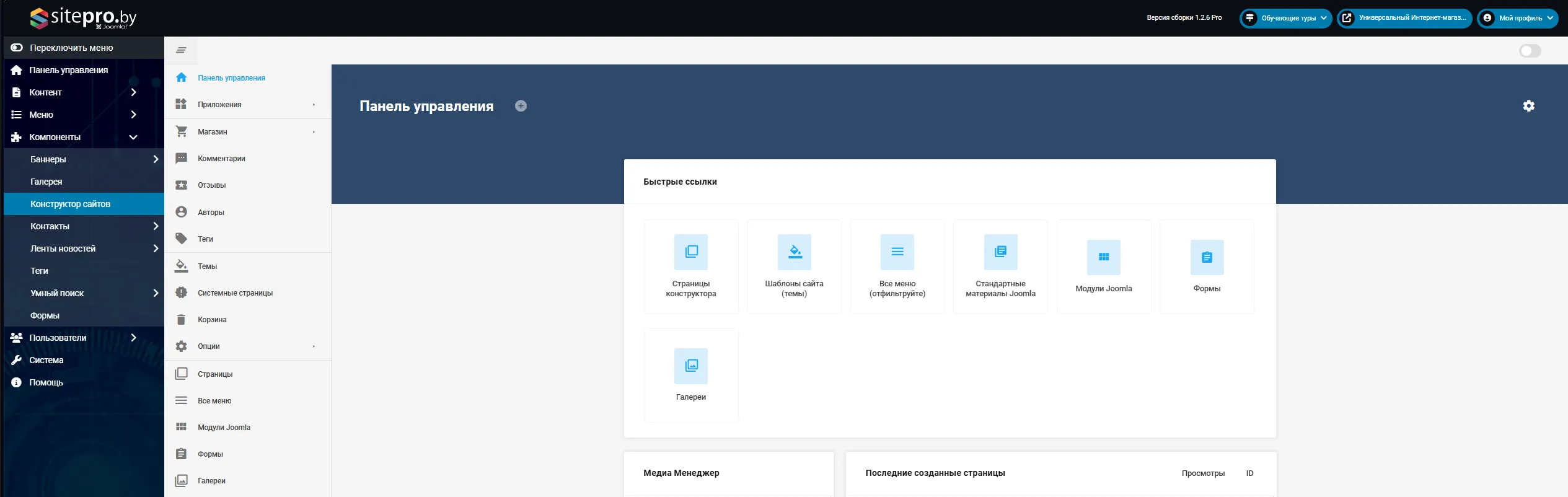1568x497 pixels.
Task: Collapse the secondary sidebar with hamburger icon
Action: (x=181, y=50)
